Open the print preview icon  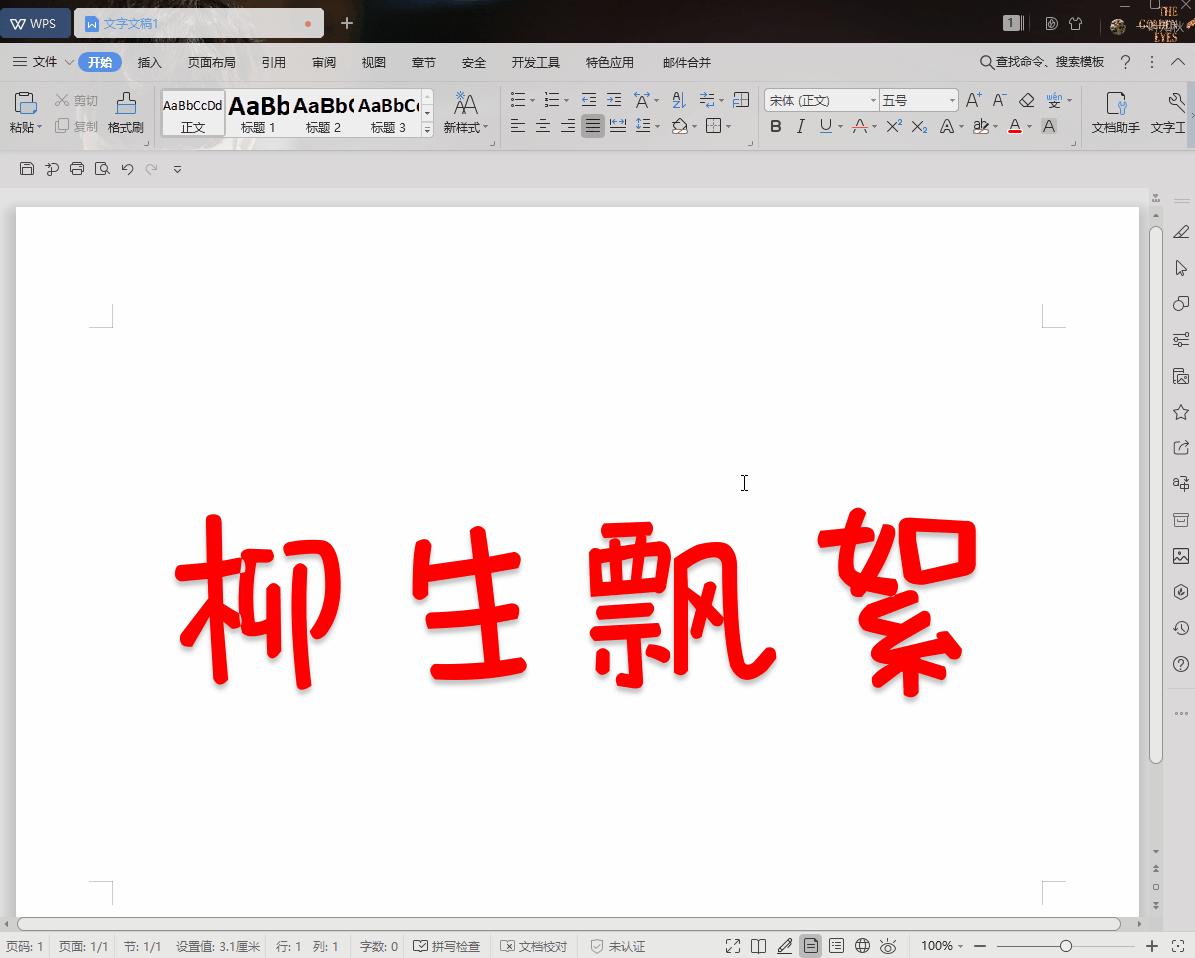click(x=101, y=169)
